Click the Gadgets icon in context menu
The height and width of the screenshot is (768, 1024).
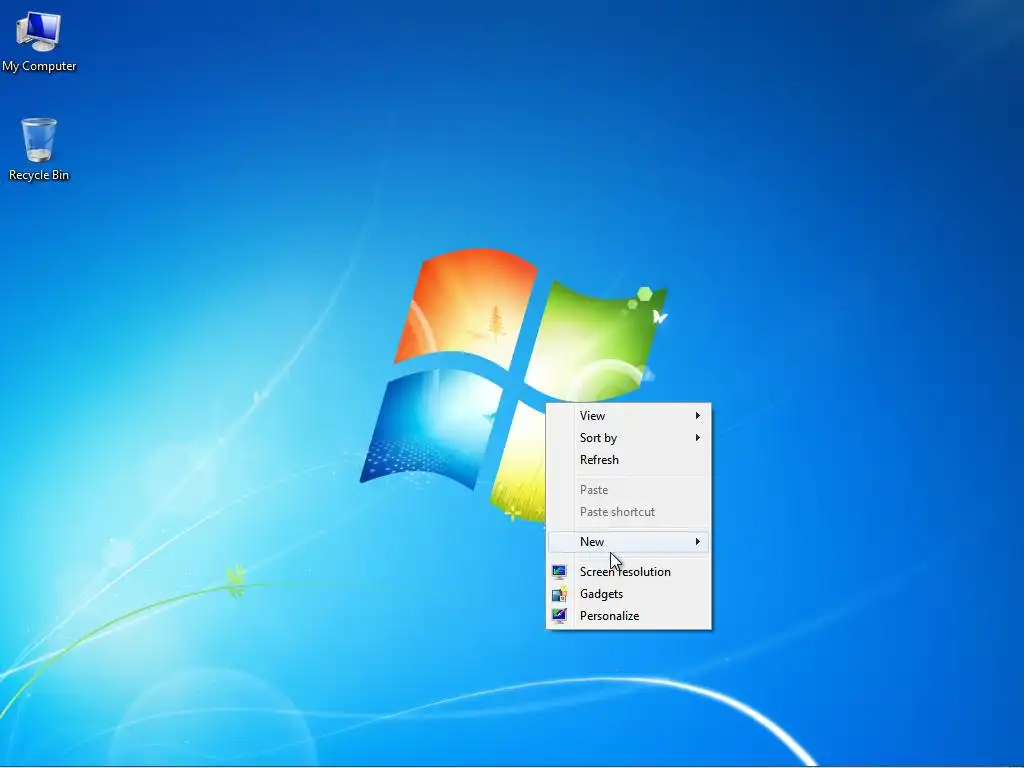click(x=559, y=594)
